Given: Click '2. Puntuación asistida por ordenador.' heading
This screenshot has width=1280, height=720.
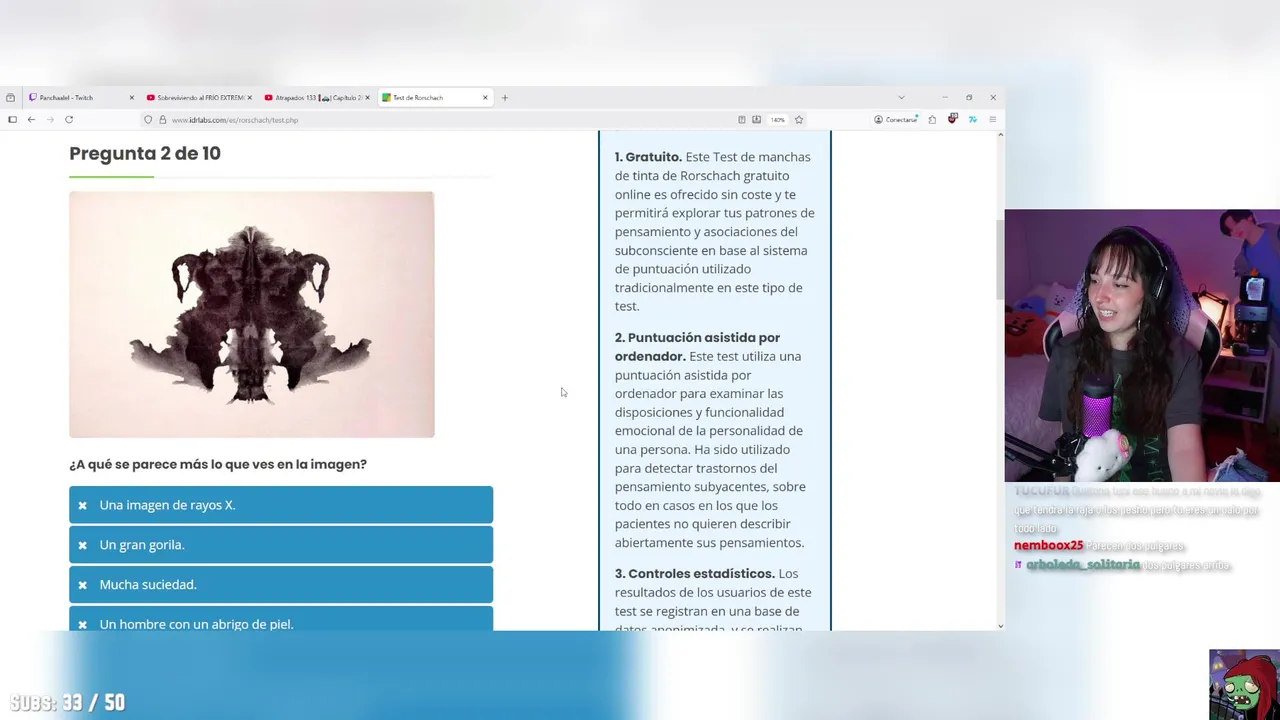Looking at the screenshot, I should pos(697,347).
